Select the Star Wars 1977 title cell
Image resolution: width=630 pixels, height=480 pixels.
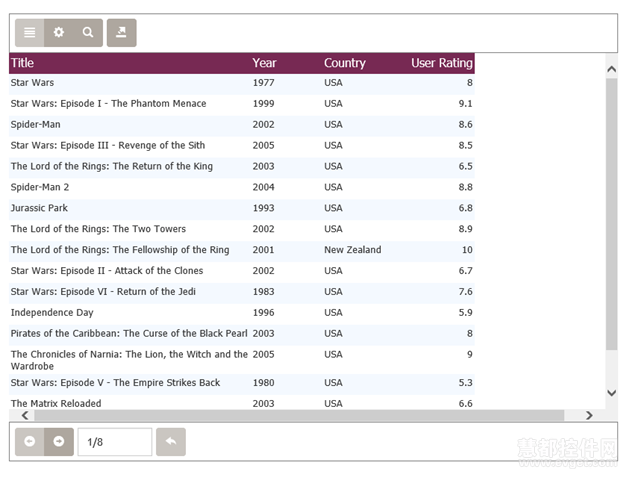pos(32,83)
